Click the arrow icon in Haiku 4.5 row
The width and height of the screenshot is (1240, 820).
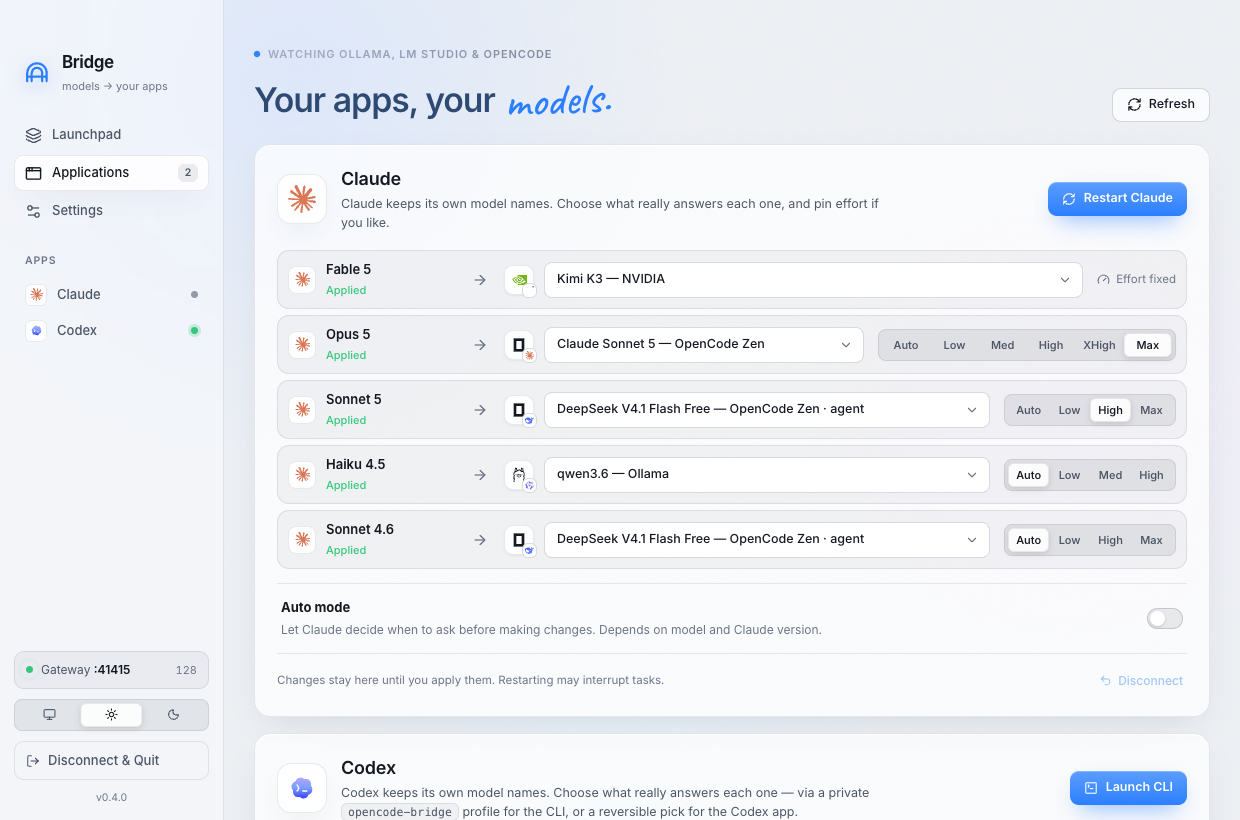(x=480, y=474)
